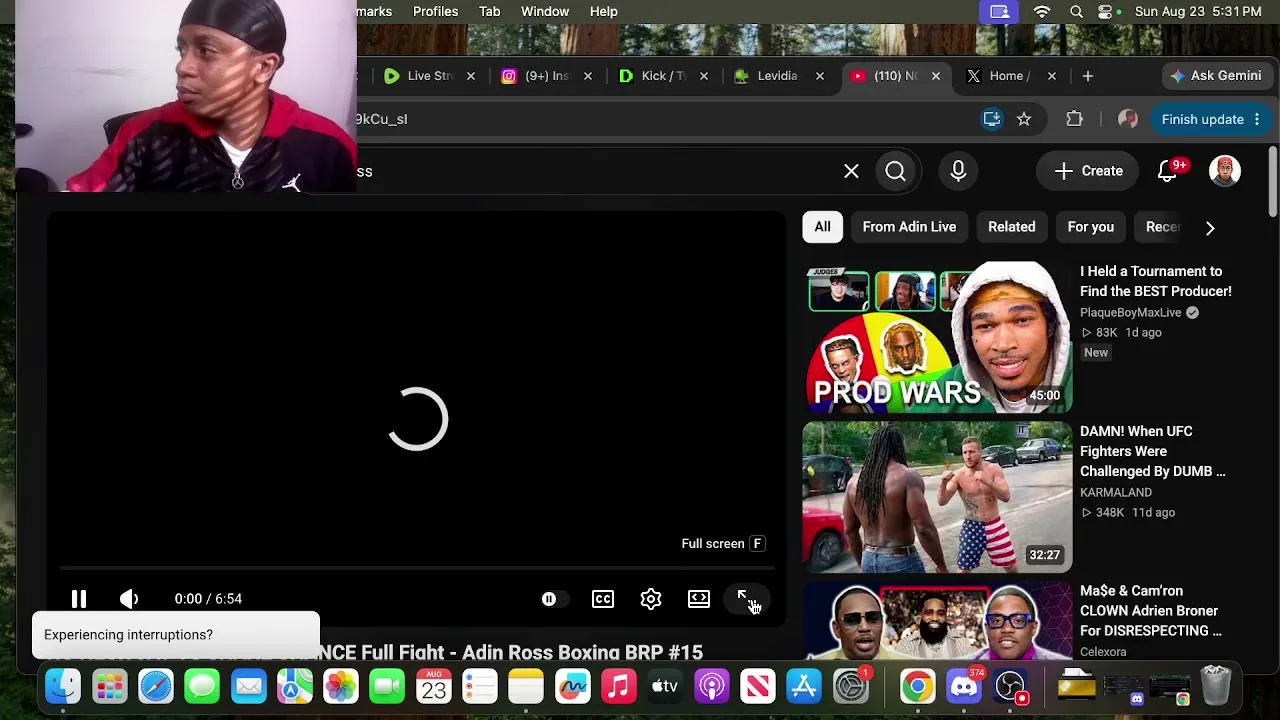Screen dimensions: 1280x720
Task: Open the YouTube account avatar menu
Action: (1225, 171)
